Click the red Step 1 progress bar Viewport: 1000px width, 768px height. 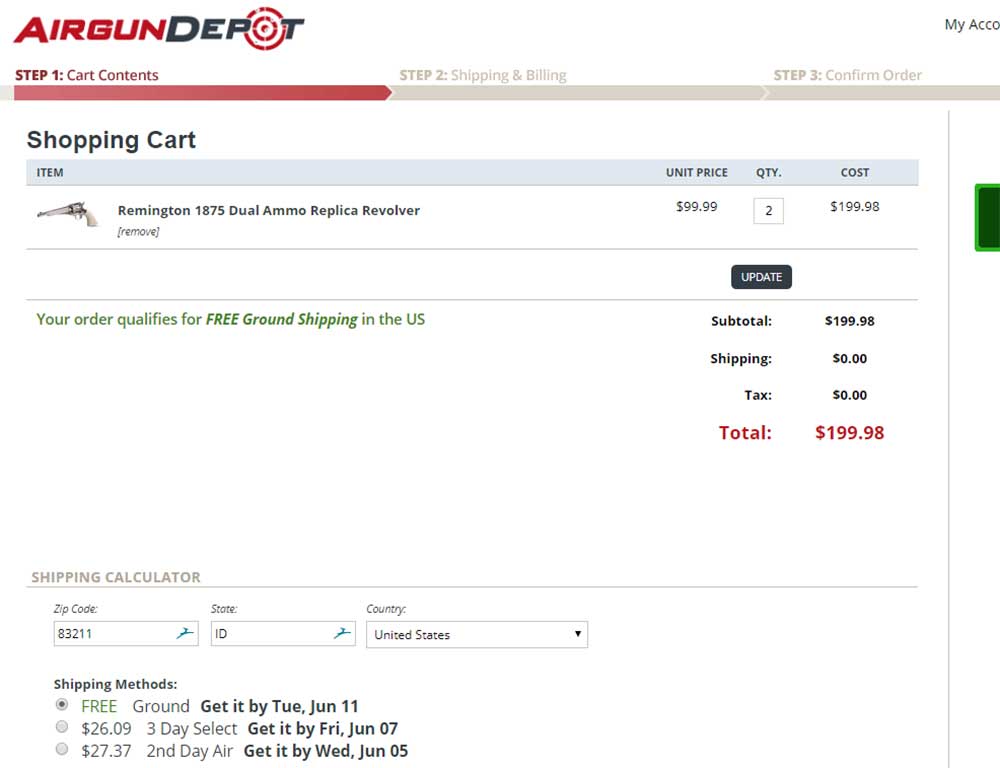202,93
